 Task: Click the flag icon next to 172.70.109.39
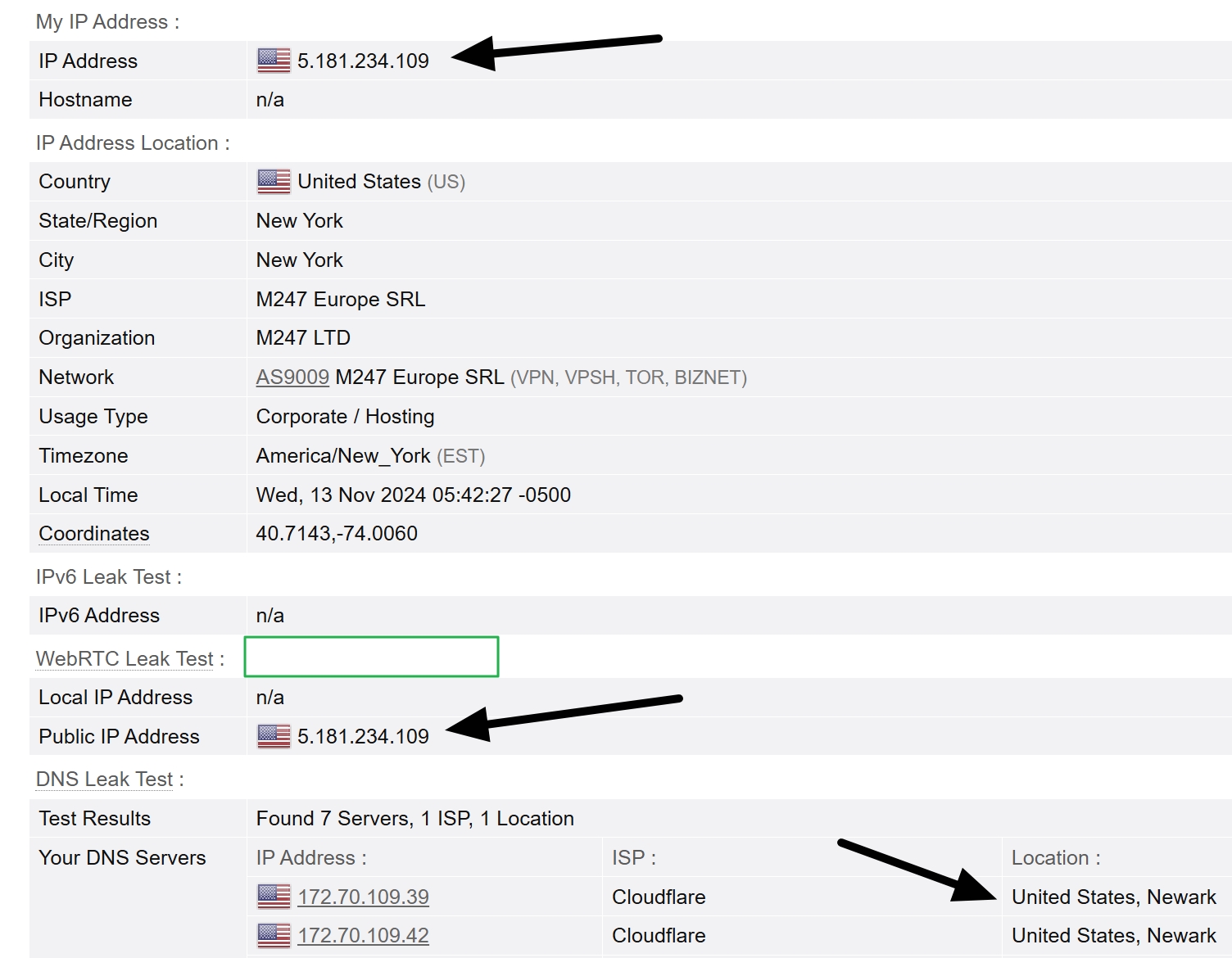click(272, 897)
